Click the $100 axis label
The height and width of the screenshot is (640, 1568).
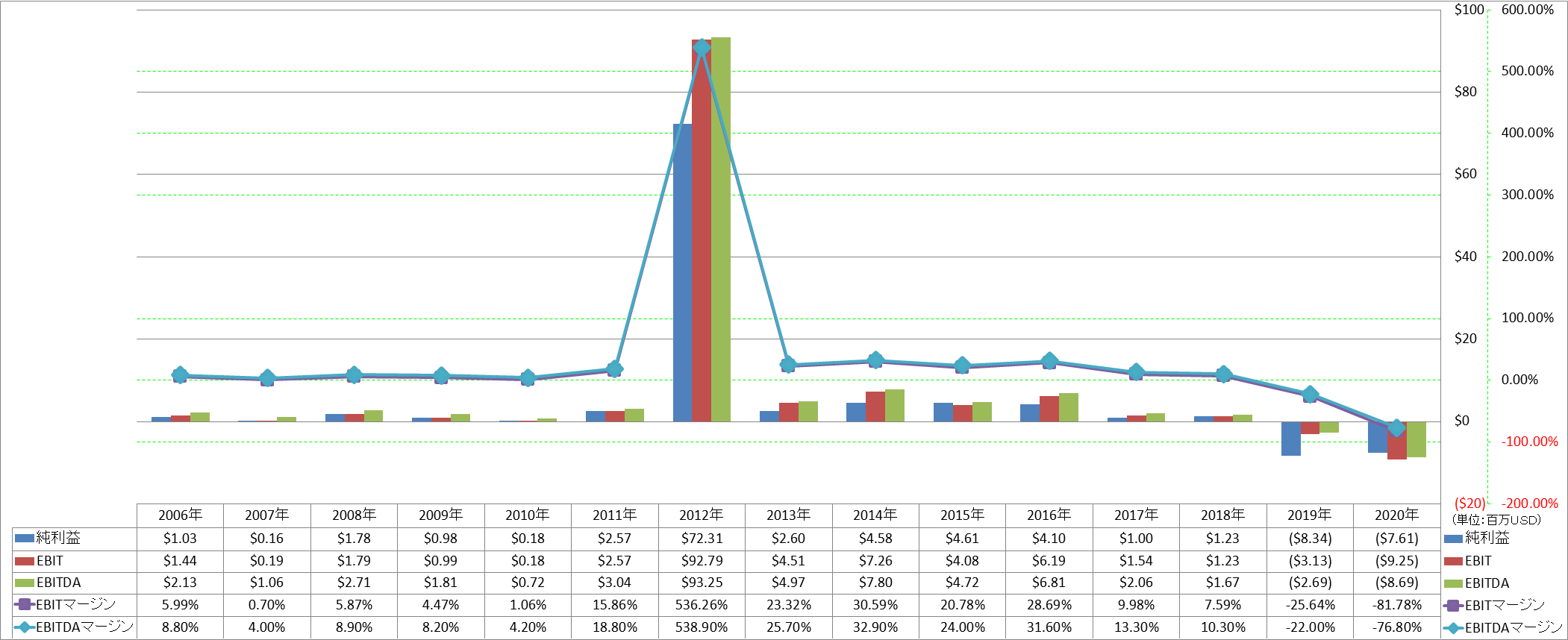pos(1469,10)
